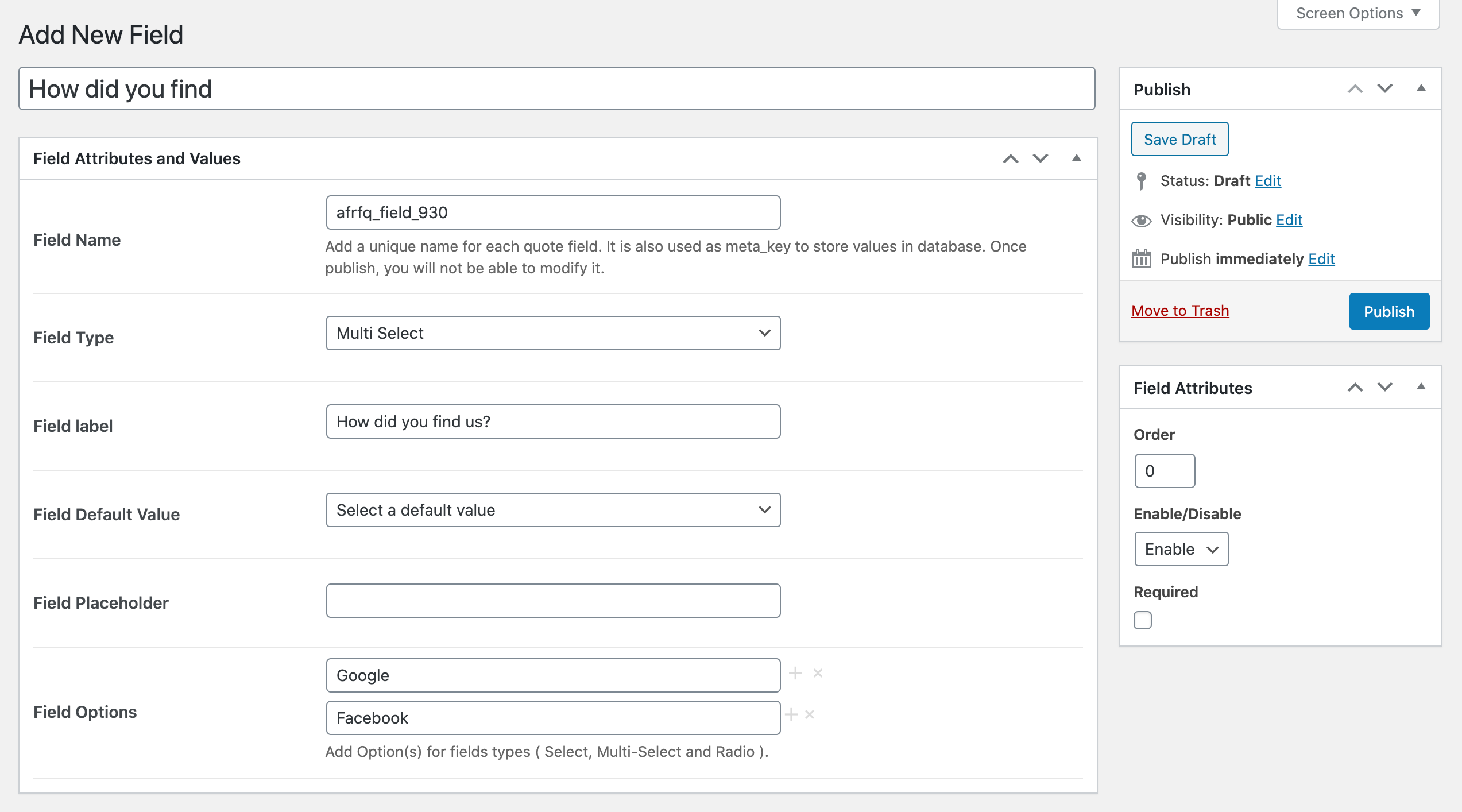Move Field Attributes panel up

click(1355, 388)
